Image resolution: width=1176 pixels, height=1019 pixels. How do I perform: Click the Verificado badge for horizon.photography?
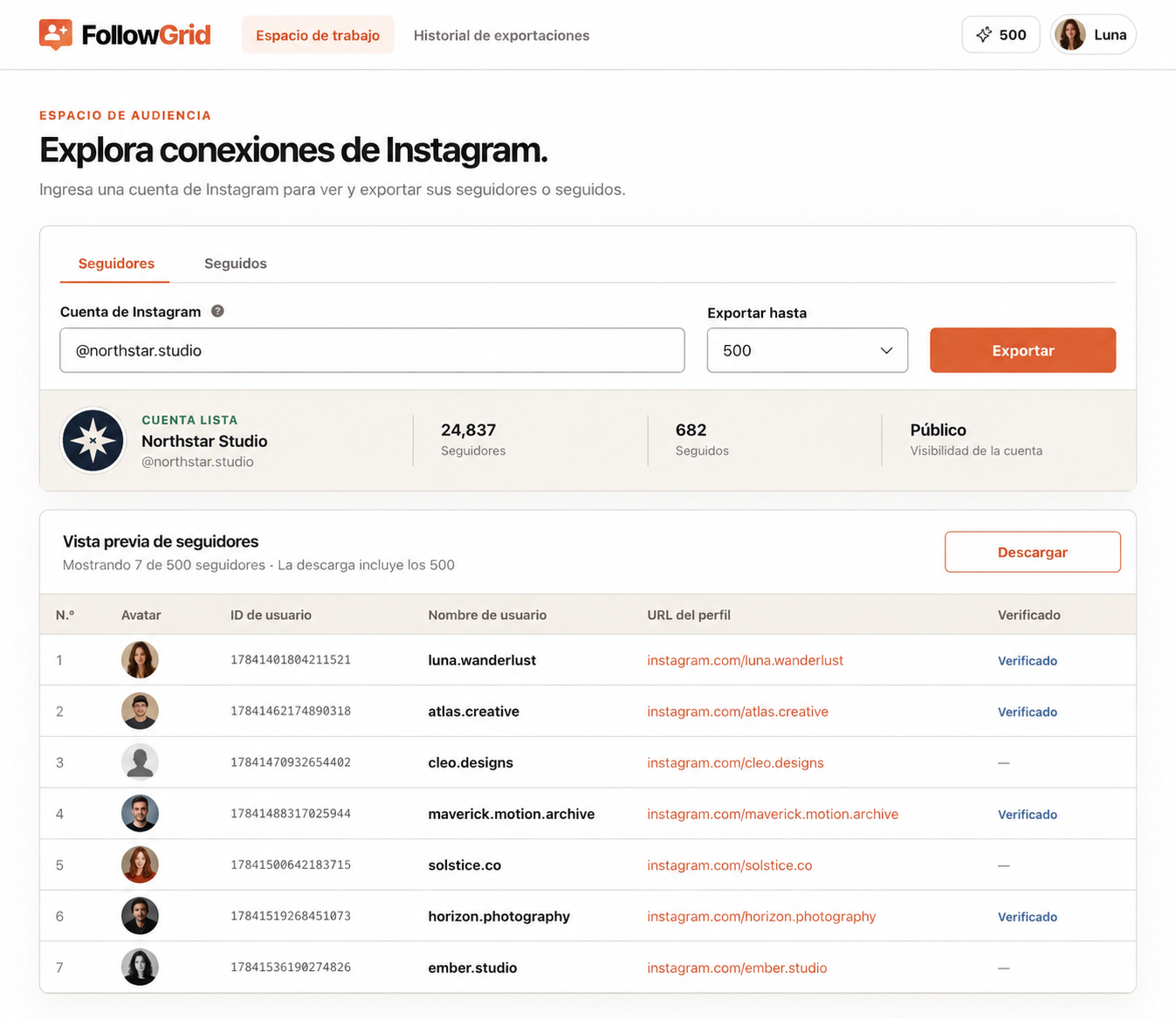(x=1028, y=917)
